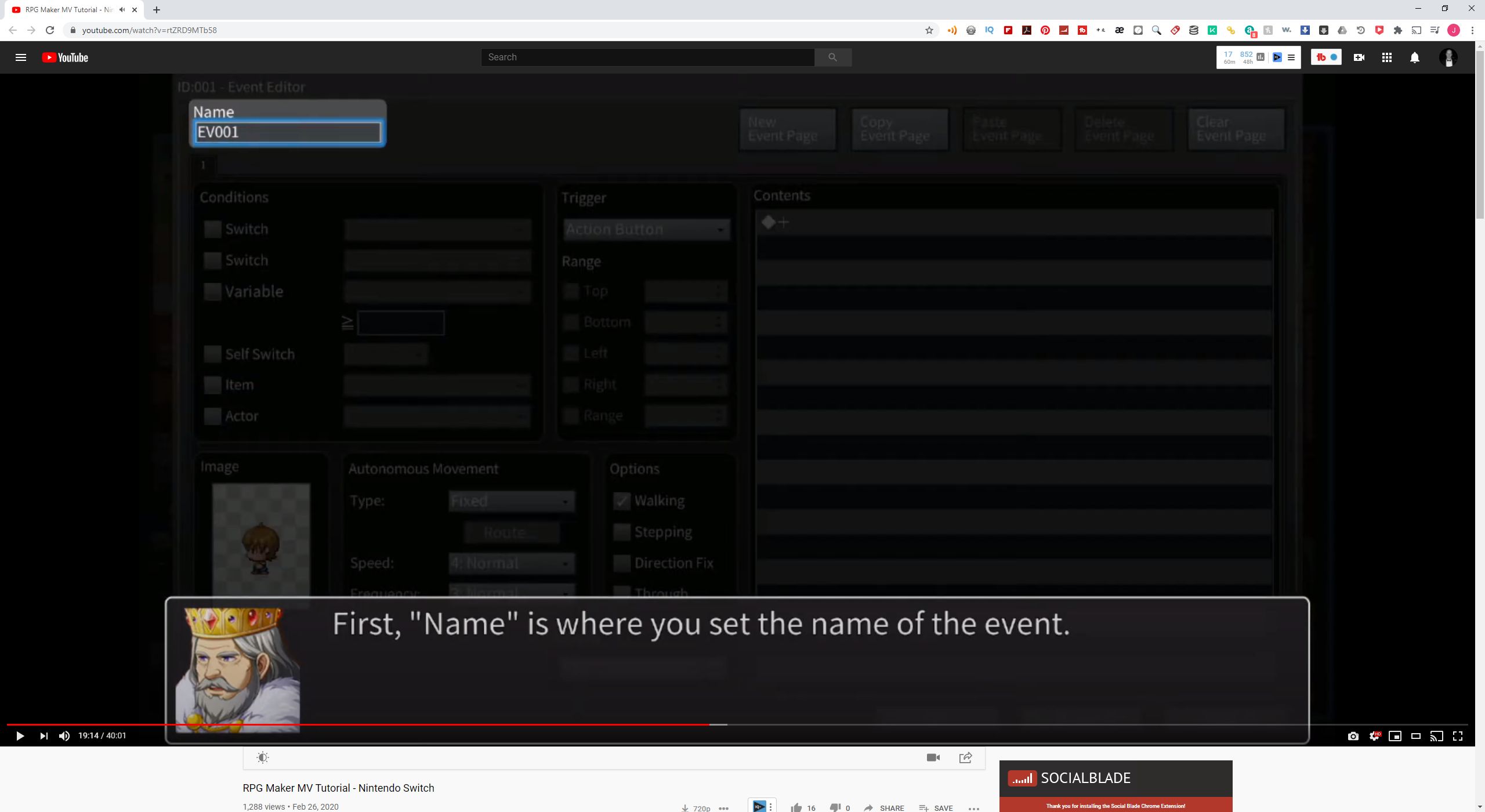Open the Adobe Acrobat extension

[x=1027, y=30]
